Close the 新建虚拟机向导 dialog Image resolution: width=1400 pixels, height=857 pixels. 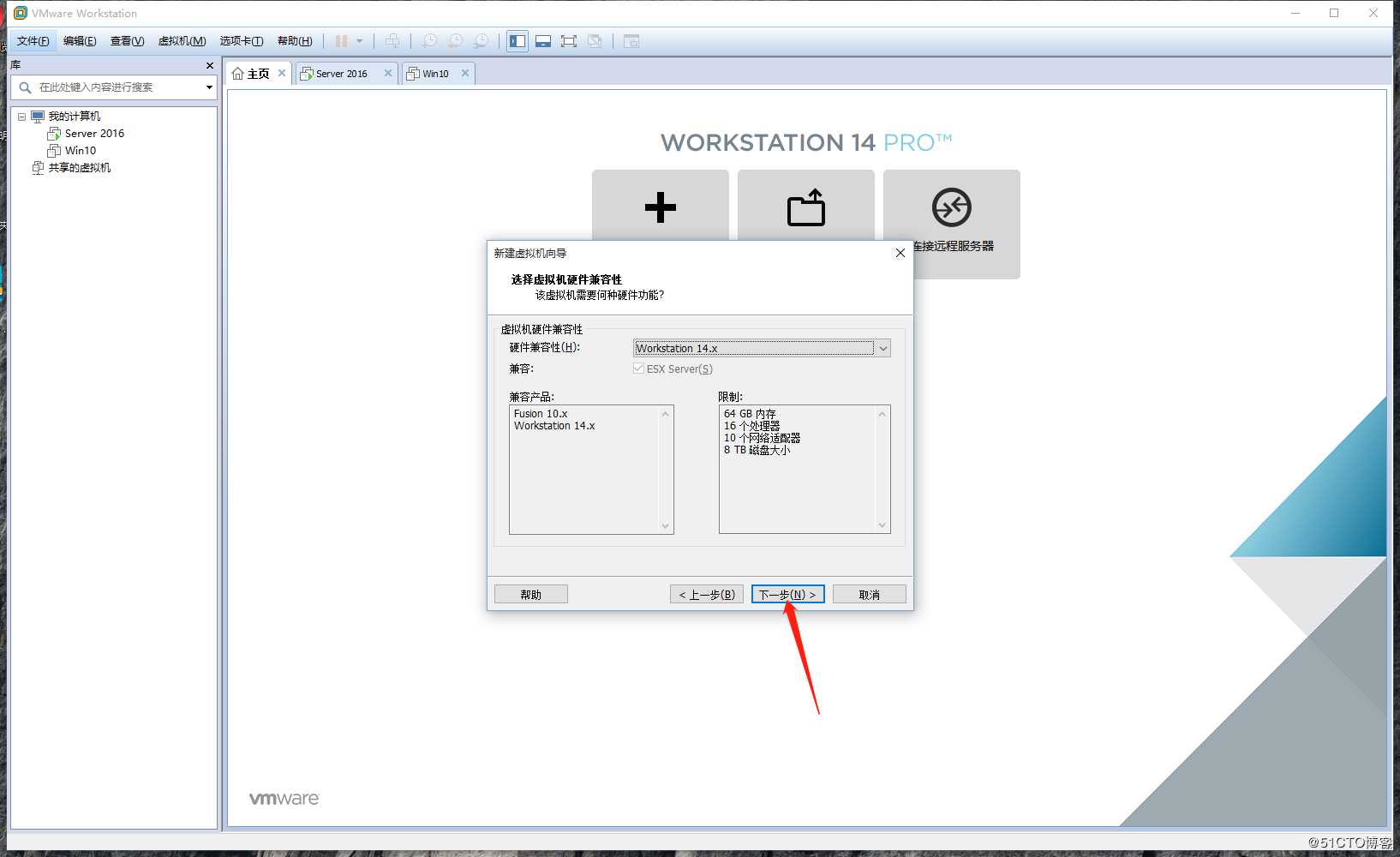pyautogui.click(x=900, y=253)
